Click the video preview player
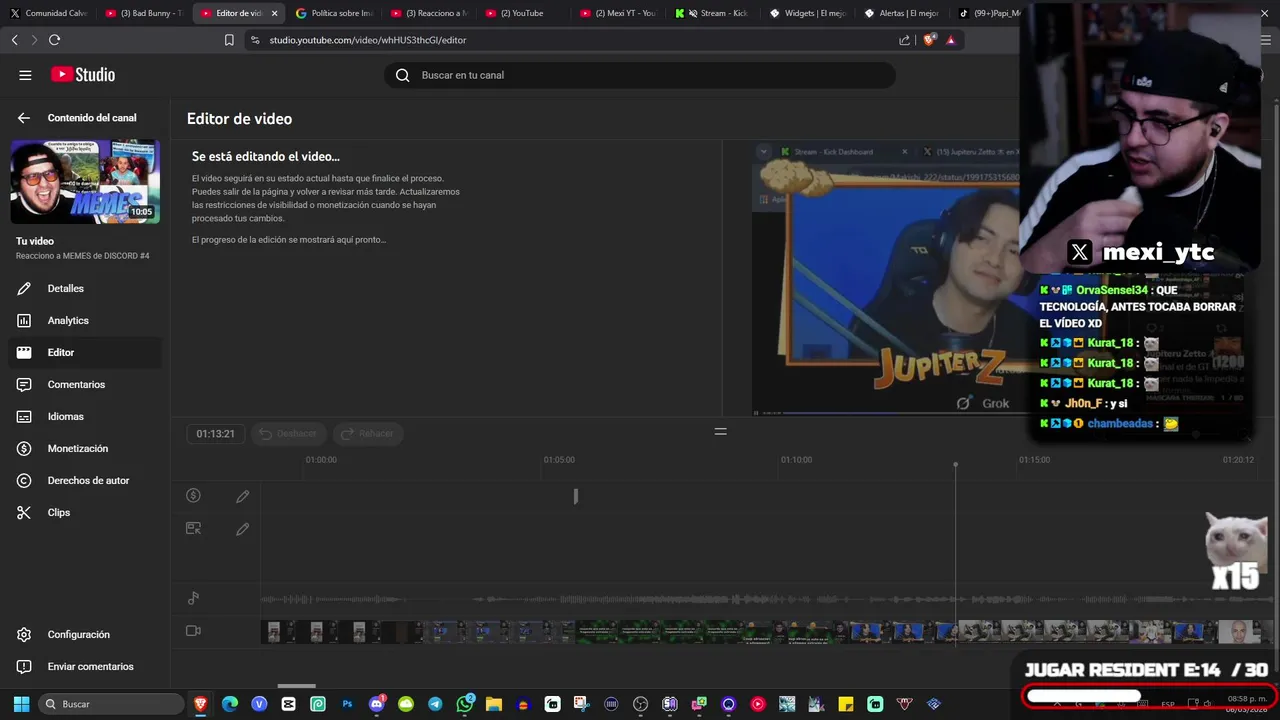This screenshot has width=1280, height=720. point(886,277)
